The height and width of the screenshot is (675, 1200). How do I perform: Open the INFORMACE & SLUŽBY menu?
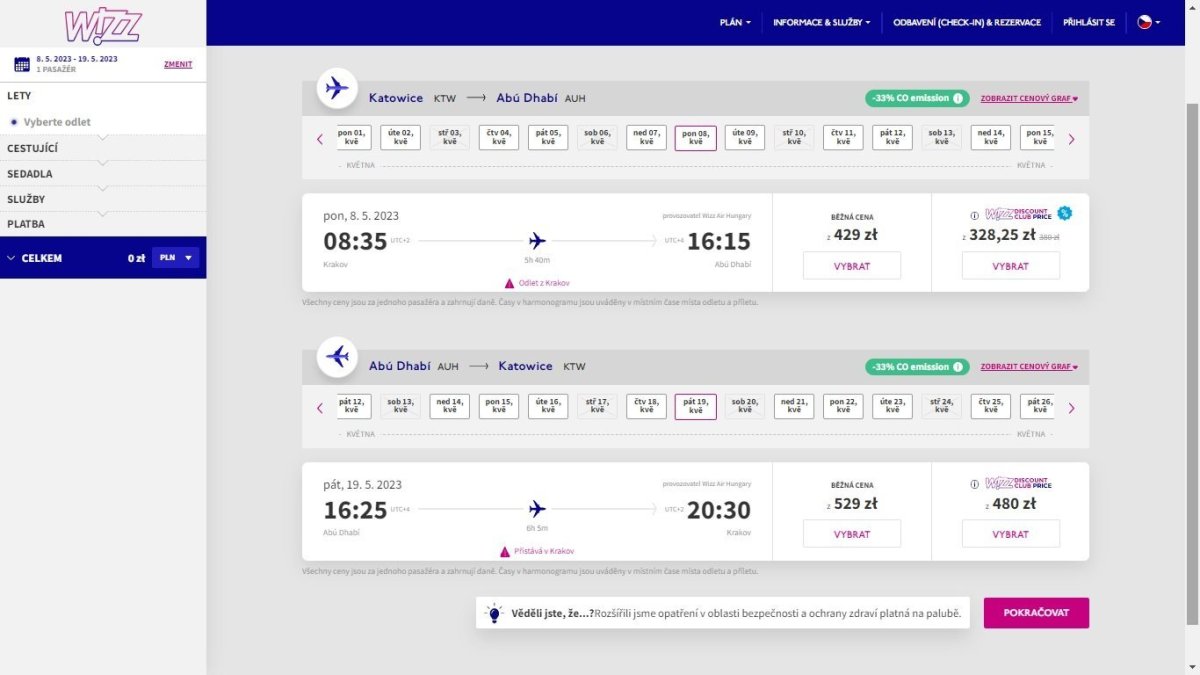(x=821, y=22)
